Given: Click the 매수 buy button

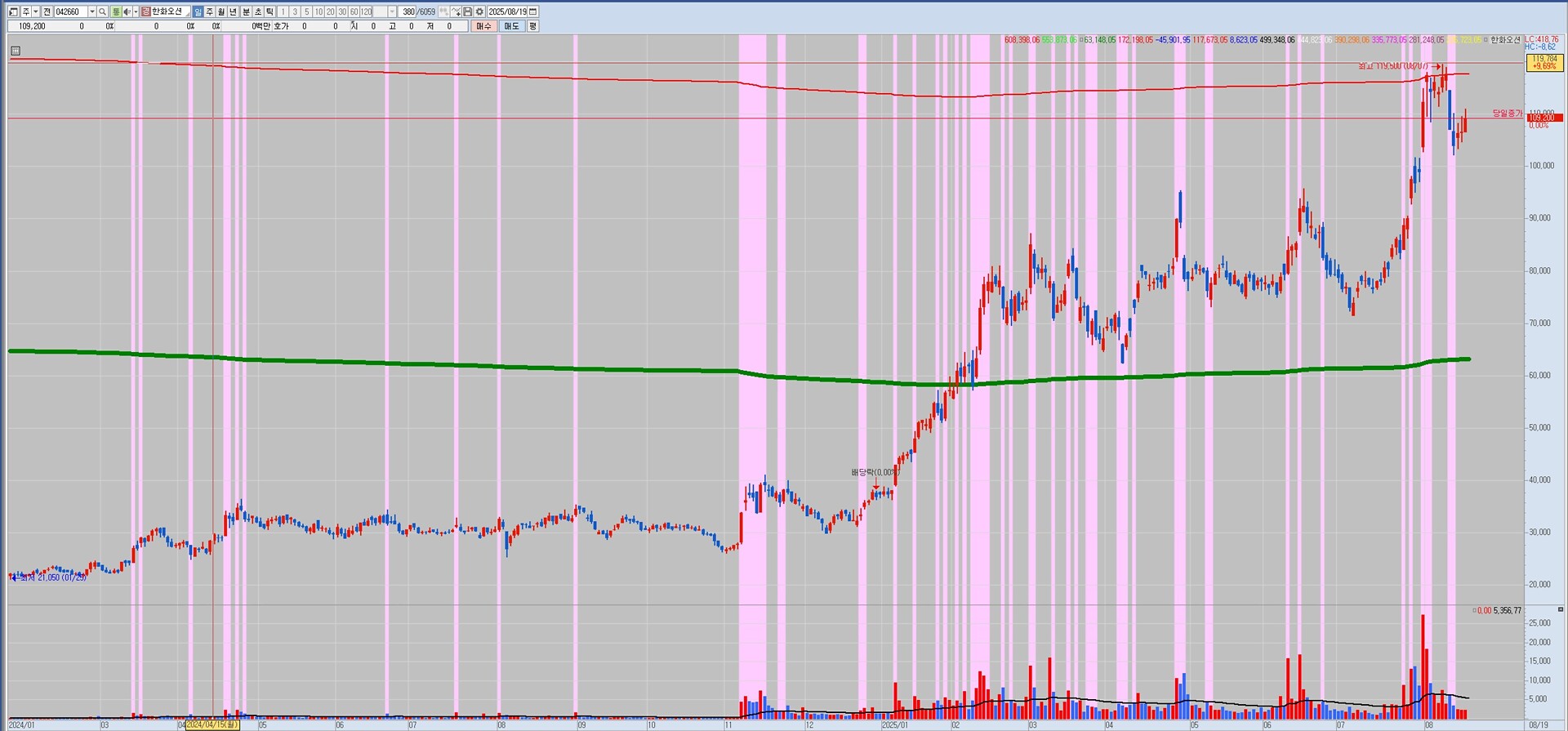Looking at the screenshot, I should 484,26.
